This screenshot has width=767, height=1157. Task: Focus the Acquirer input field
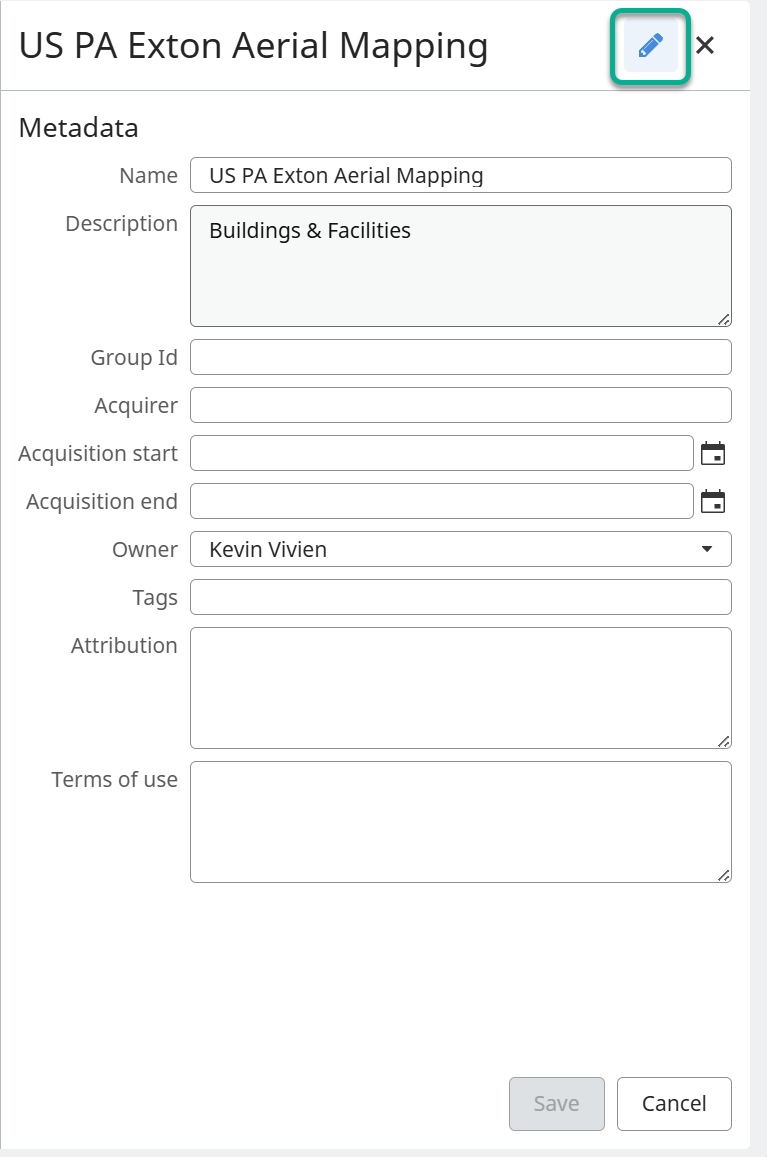460,405
